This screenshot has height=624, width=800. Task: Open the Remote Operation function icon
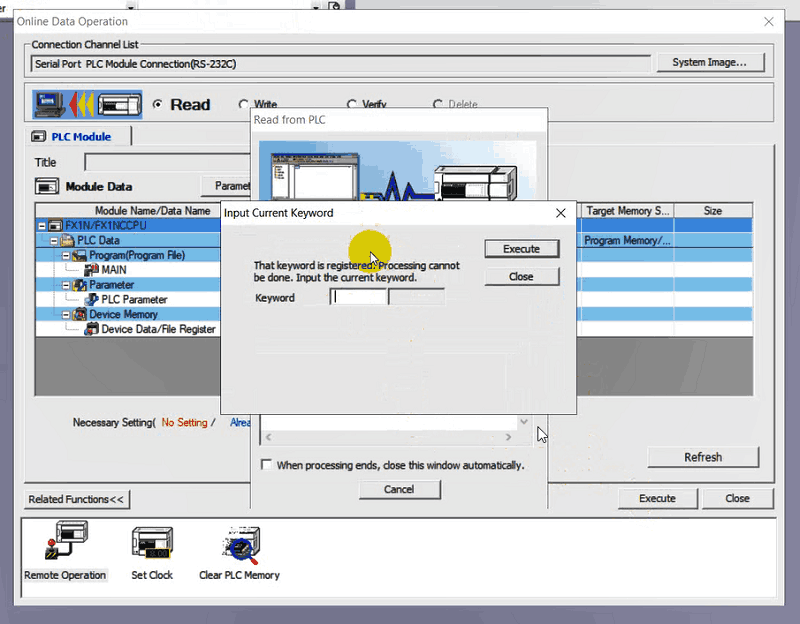coord(65,543)
